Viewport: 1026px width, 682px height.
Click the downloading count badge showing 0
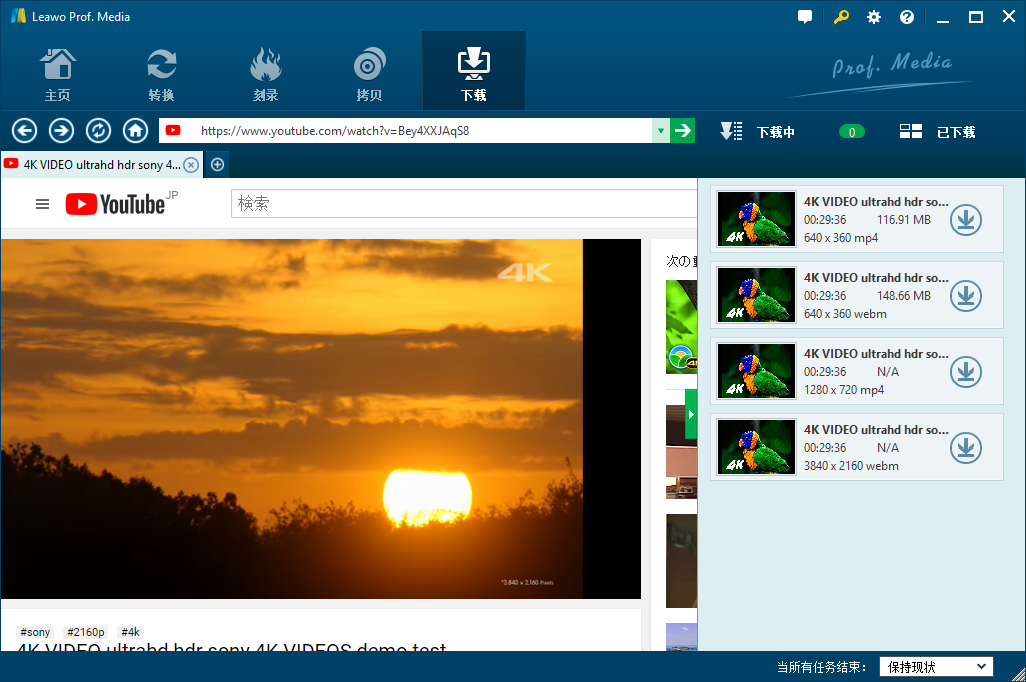click(851, 132)
